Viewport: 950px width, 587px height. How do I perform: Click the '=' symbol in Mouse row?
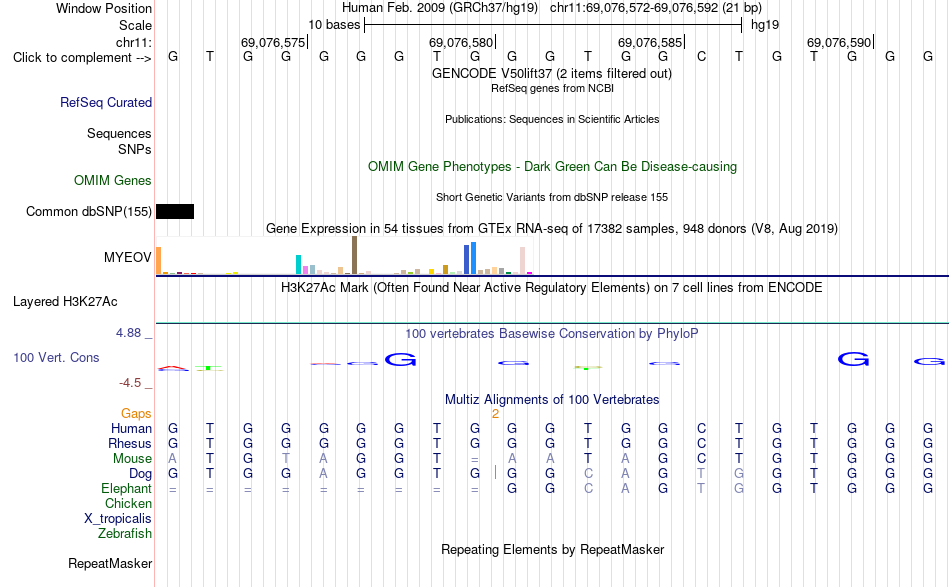point(475,459)
